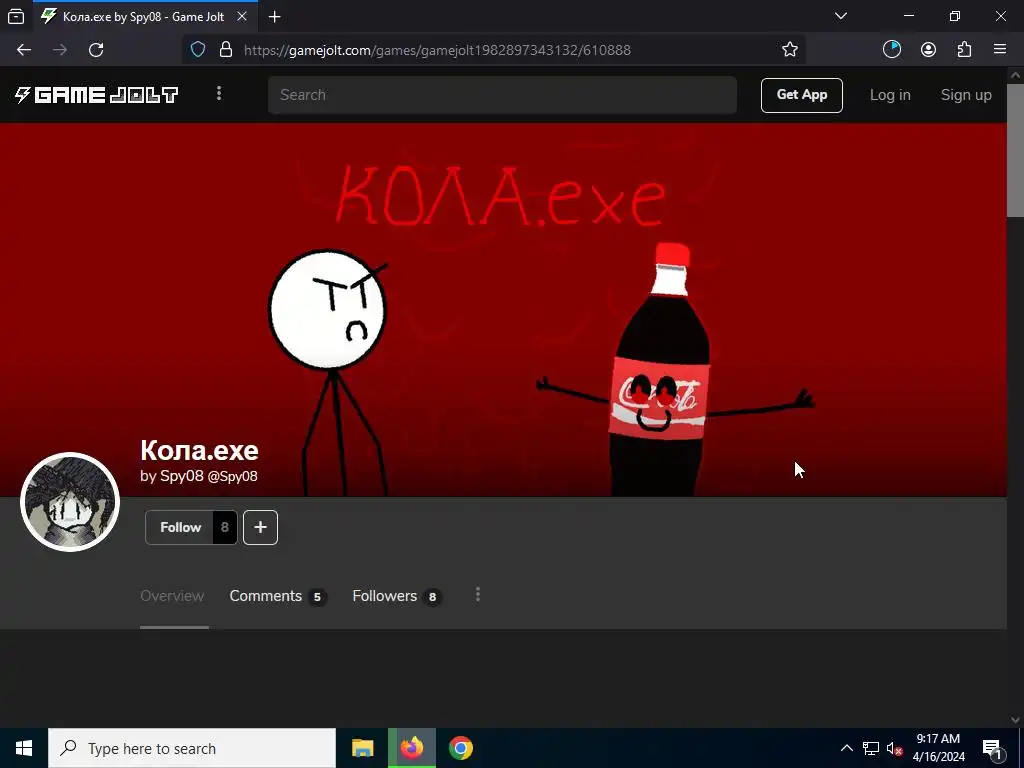Click the Кола.exe game title
This screenshot has width=1024, height=768.
pyautogui.click(x=199, y=451)
